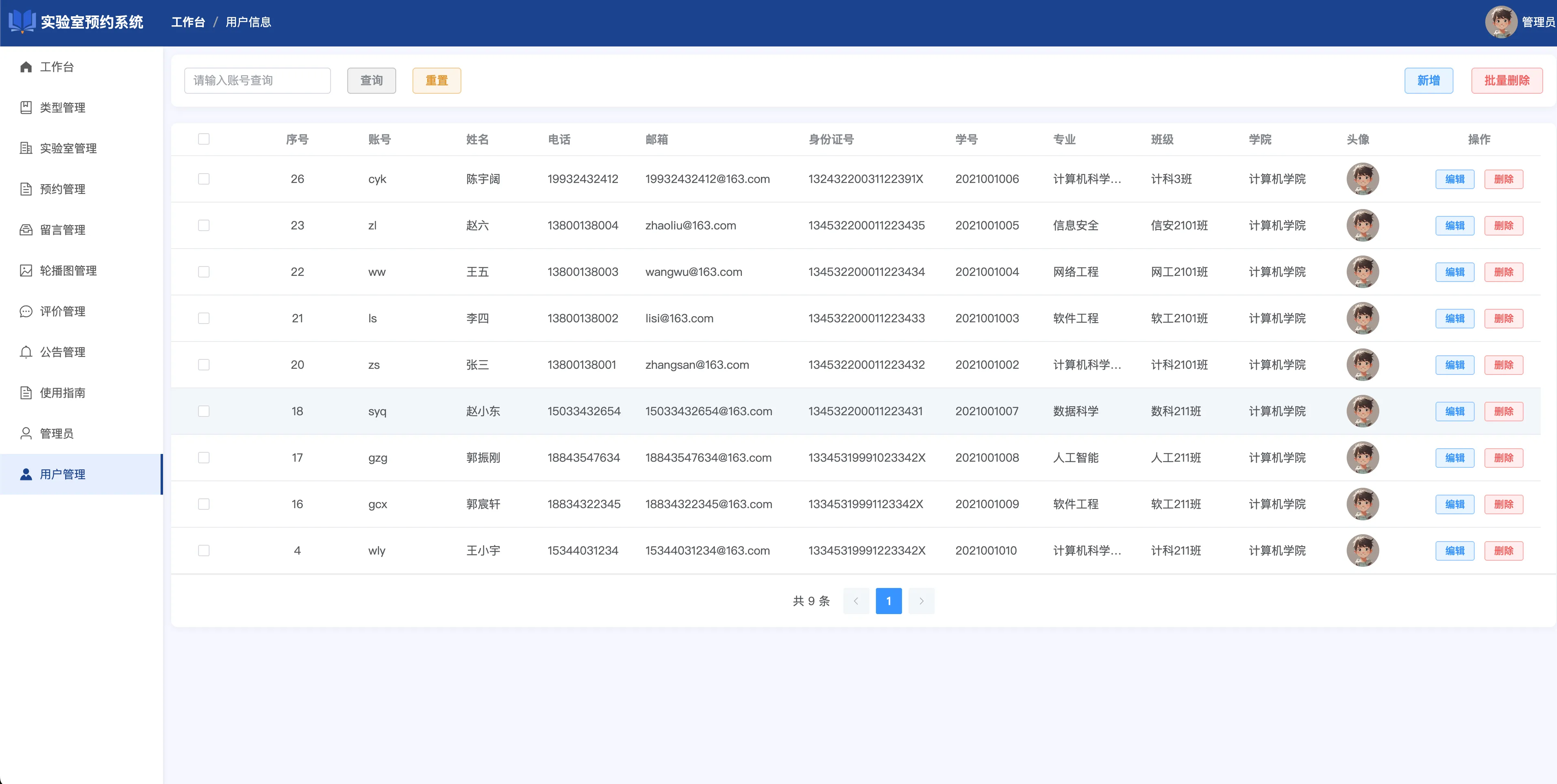Image resolution: width=1557 pixels, height=784 pixels.
Task: Click the previous page chevron
Action: click(856, 601)
